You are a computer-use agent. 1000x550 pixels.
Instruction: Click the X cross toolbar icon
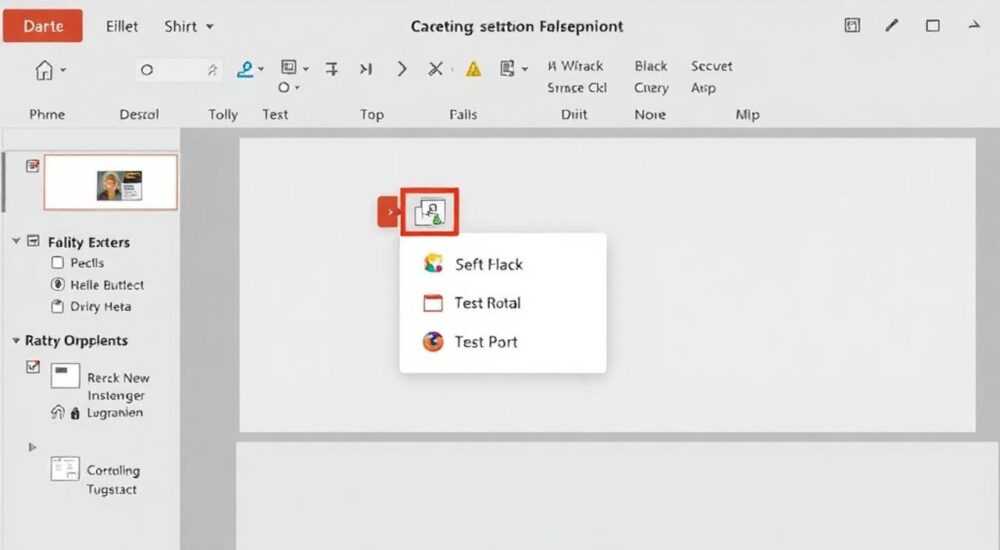[x=436, y=69]
